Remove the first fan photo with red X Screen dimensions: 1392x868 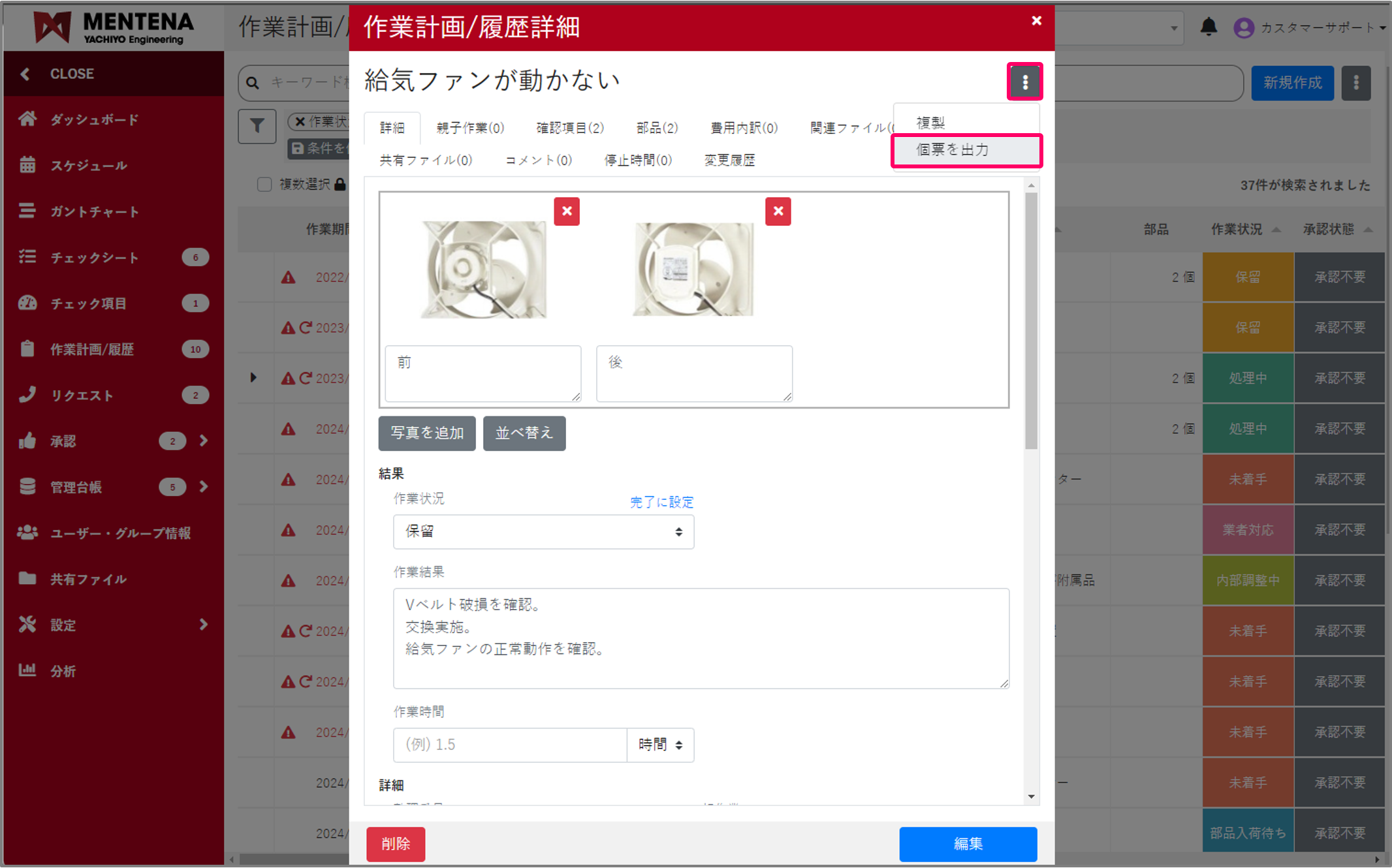coord(566,211)
